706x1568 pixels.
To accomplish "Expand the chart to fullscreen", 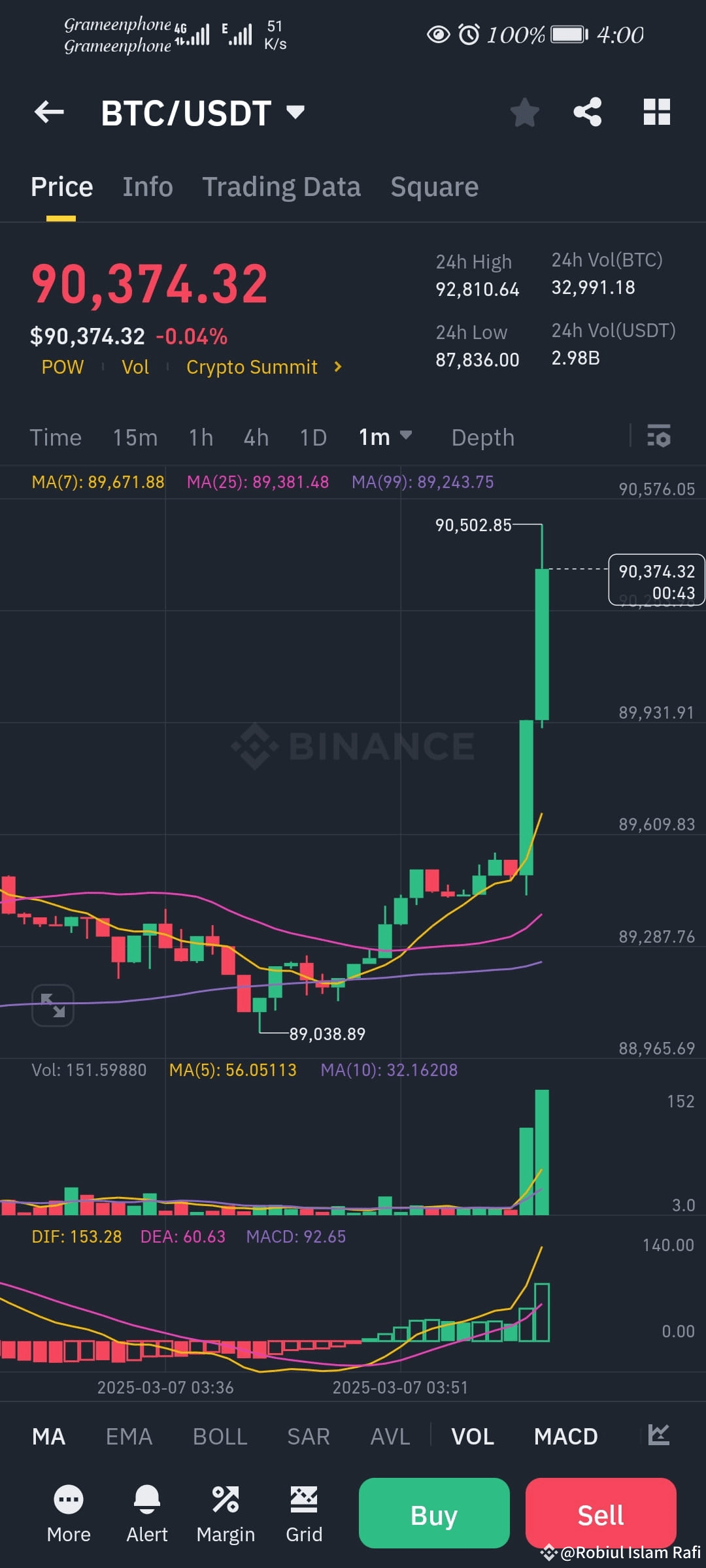I will point(52,1005).
